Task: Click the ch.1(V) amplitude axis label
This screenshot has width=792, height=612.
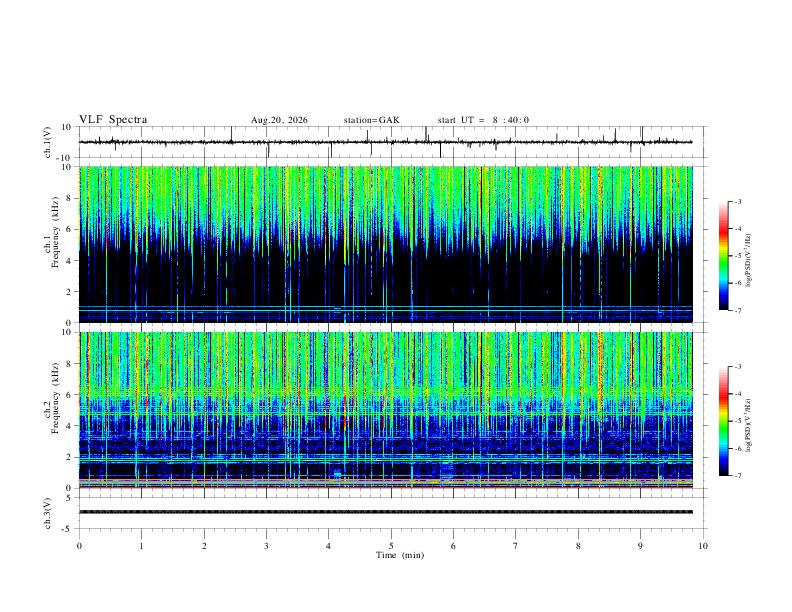Action: click(48, 142)
